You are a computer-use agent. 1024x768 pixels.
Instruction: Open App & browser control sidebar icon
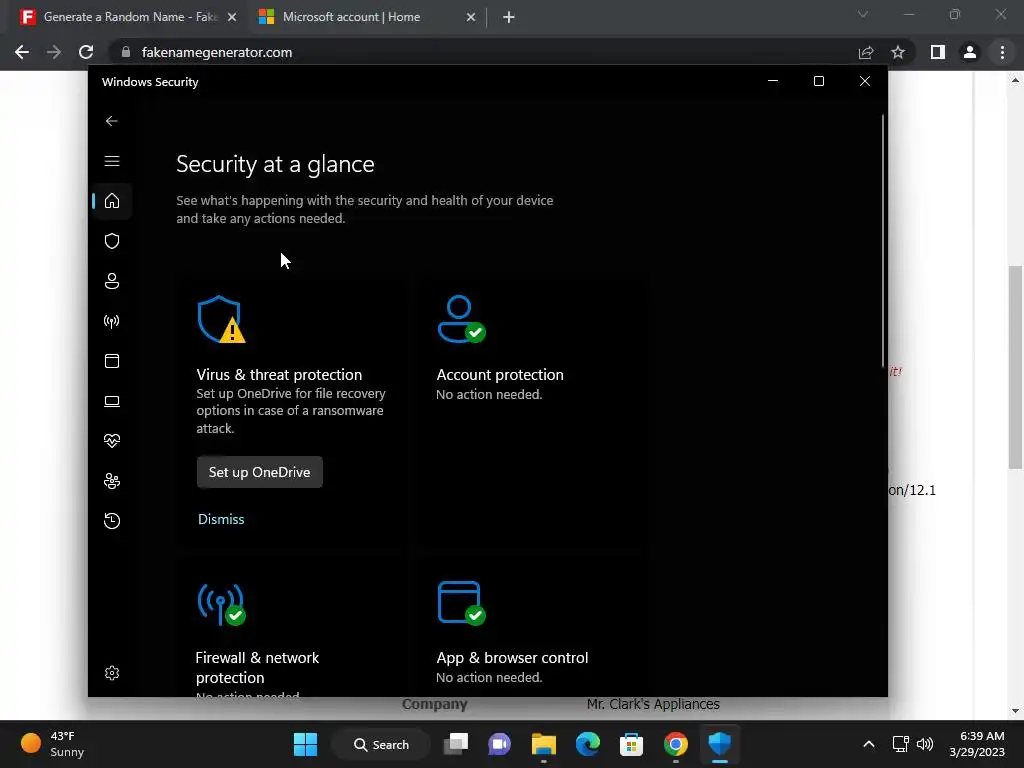(112, 361)
